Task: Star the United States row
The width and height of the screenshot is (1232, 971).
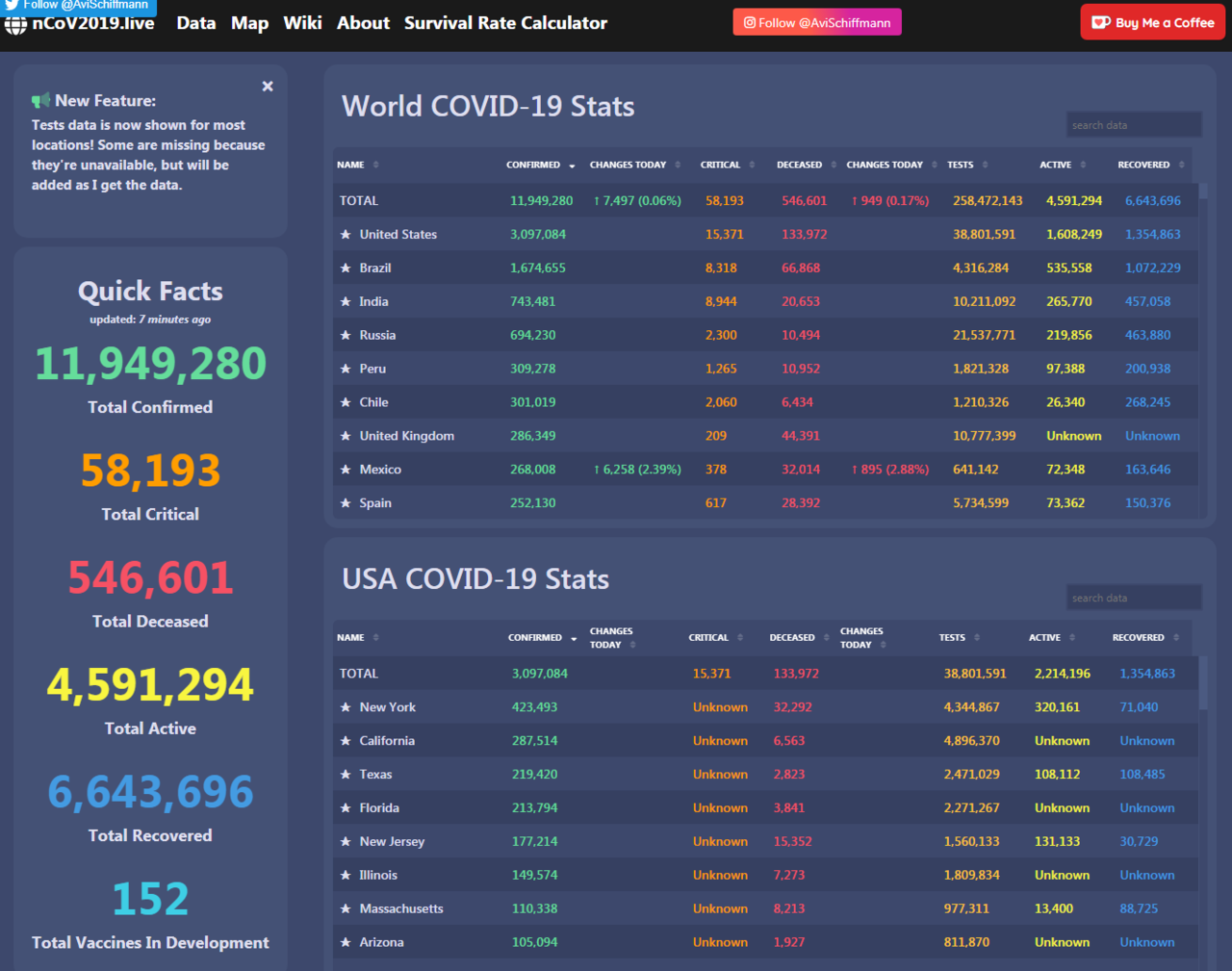Action: click(x=346, y=234)
